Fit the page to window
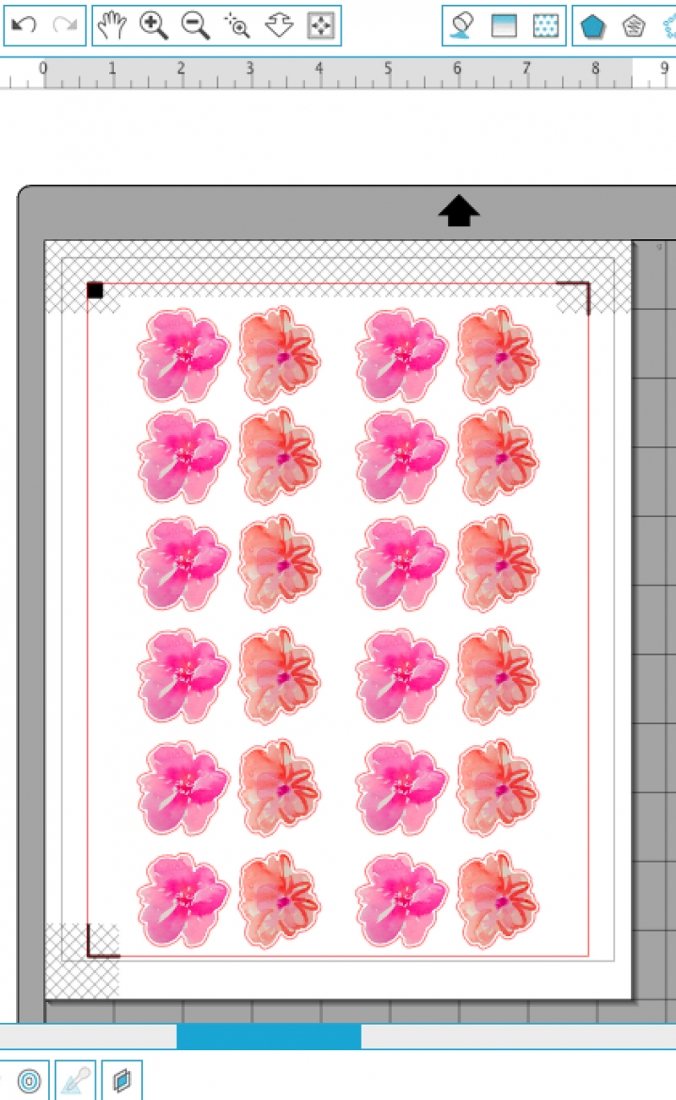 (x=320, y=26)
